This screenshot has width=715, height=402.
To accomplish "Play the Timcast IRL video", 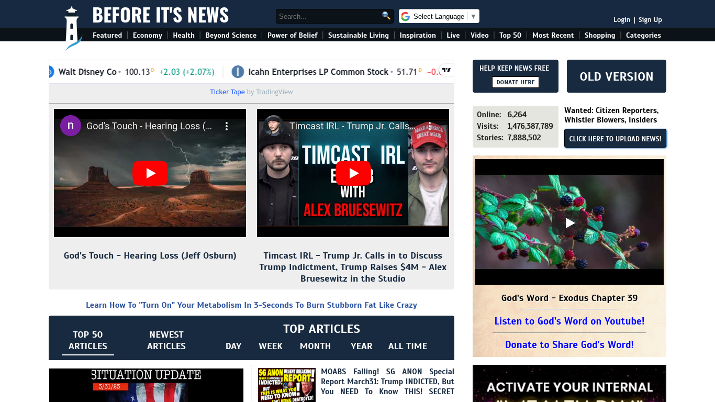I will coord(353,173).
